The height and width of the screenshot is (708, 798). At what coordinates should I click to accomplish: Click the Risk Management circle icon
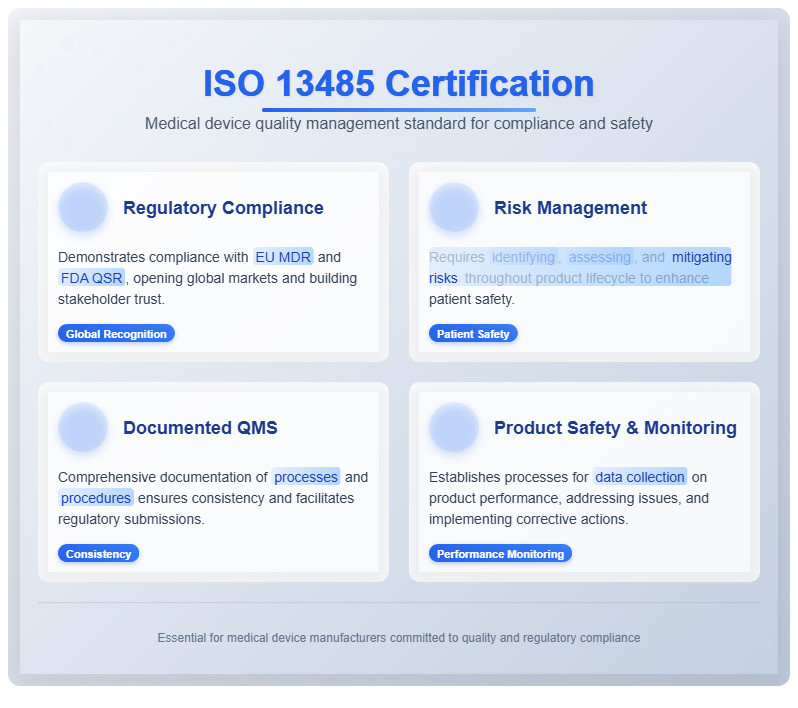(x=454, y=208)
